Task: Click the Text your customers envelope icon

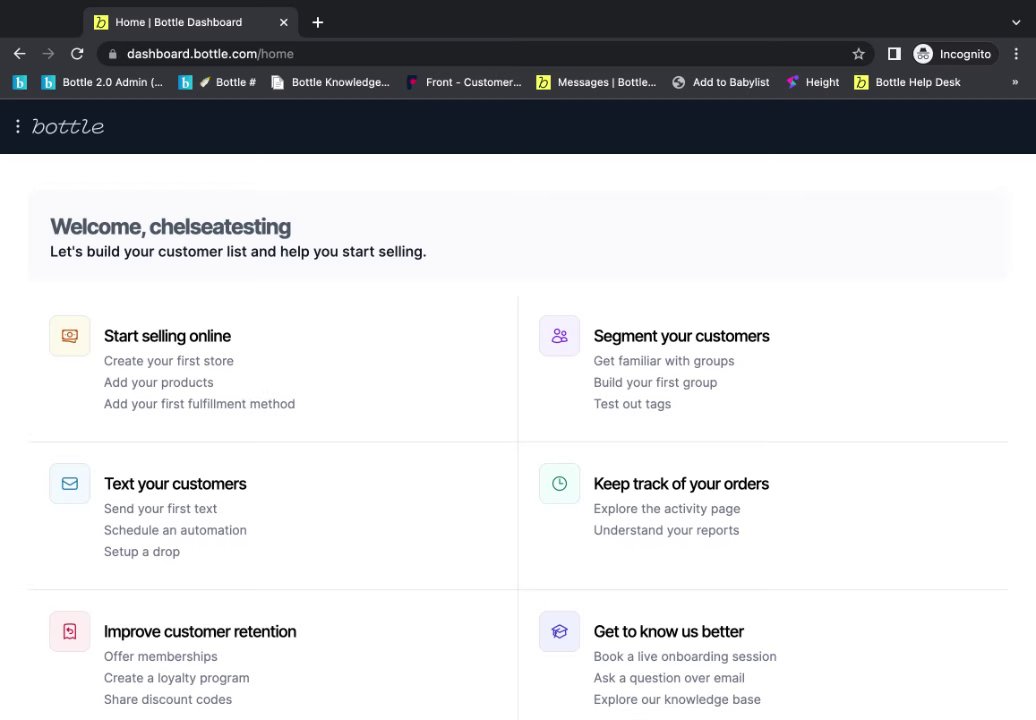Action: 70,484
